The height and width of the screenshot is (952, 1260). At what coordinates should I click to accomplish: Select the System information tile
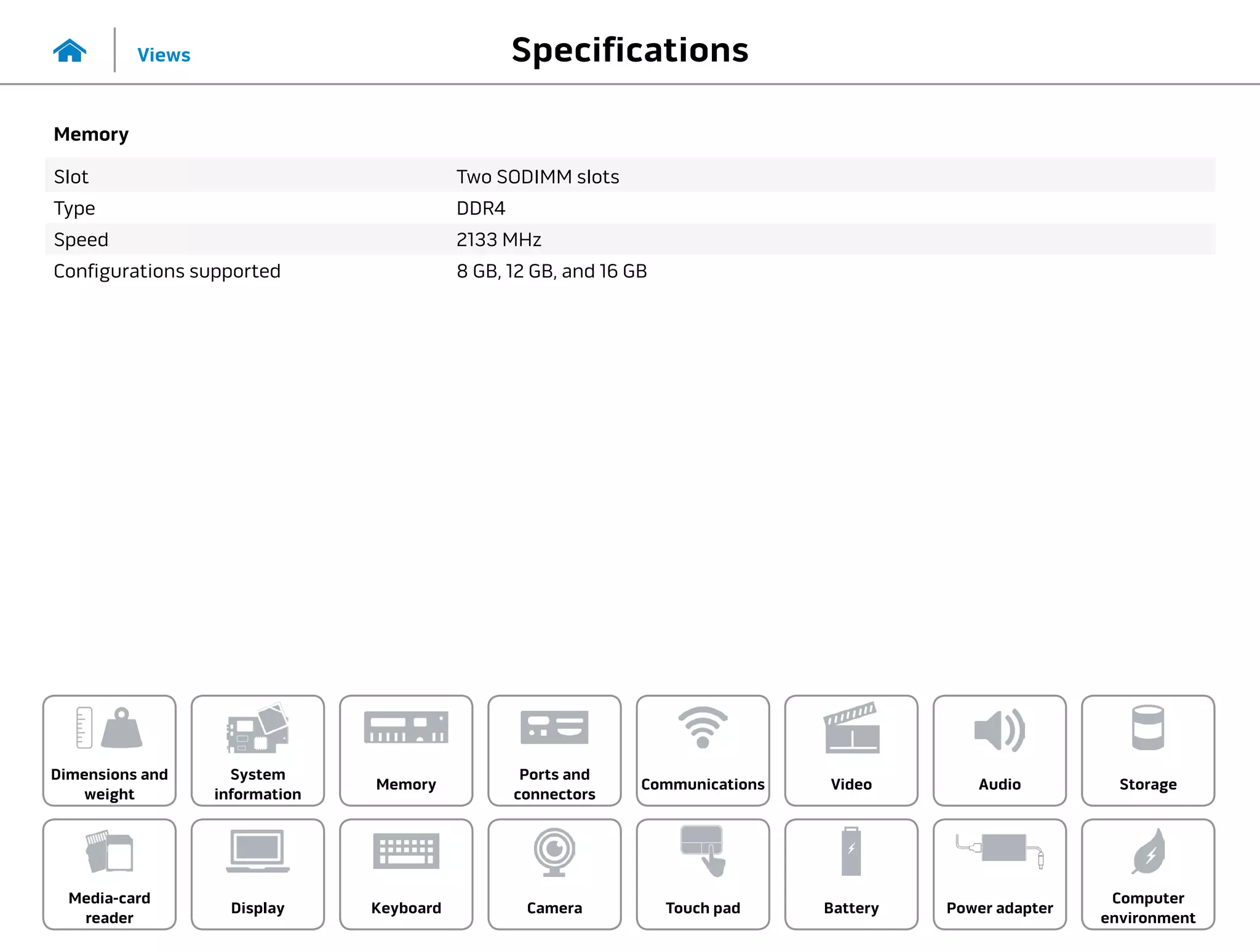tap(258, 750)
